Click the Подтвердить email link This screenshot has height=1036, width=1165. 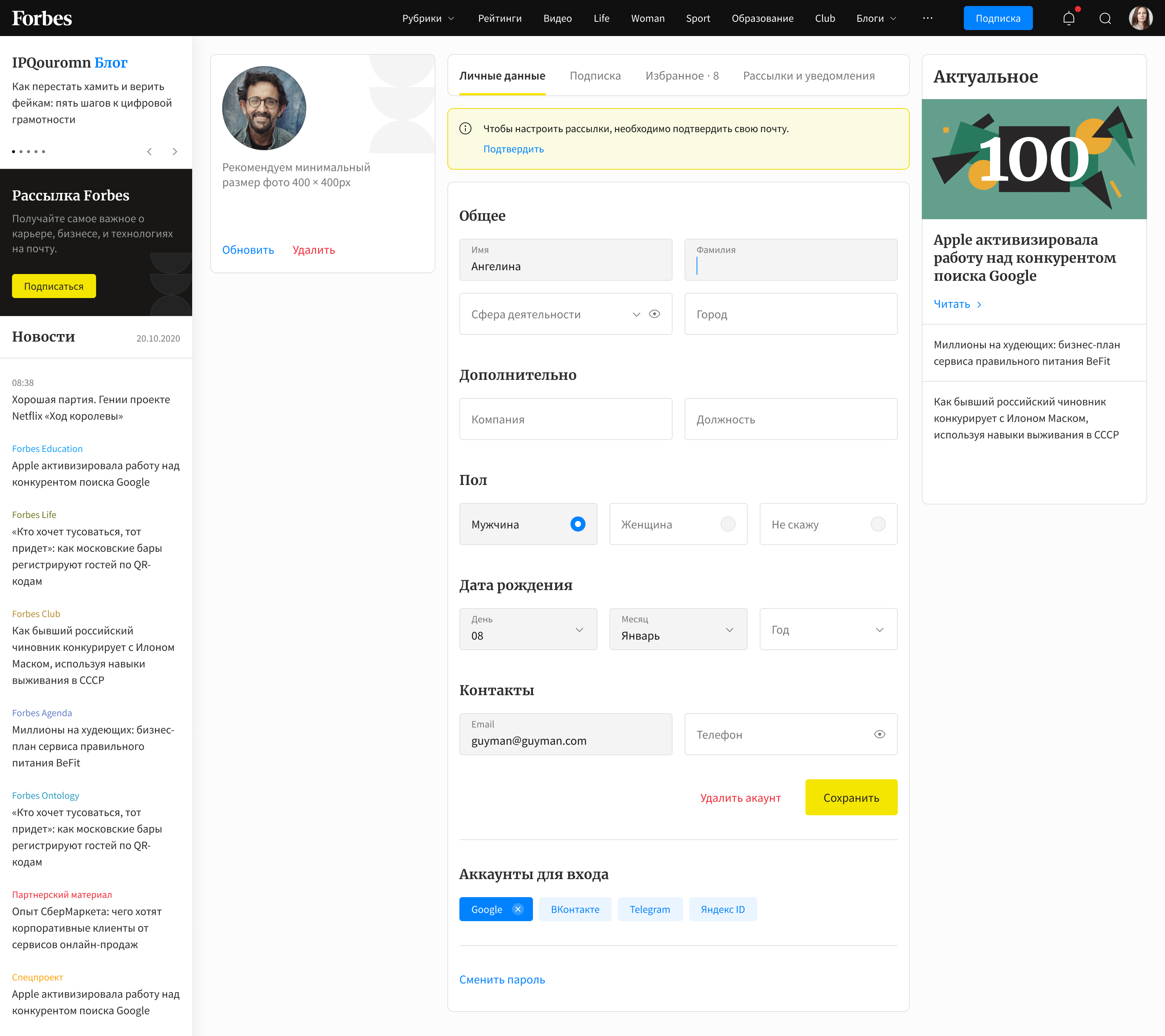coord(513,149)
